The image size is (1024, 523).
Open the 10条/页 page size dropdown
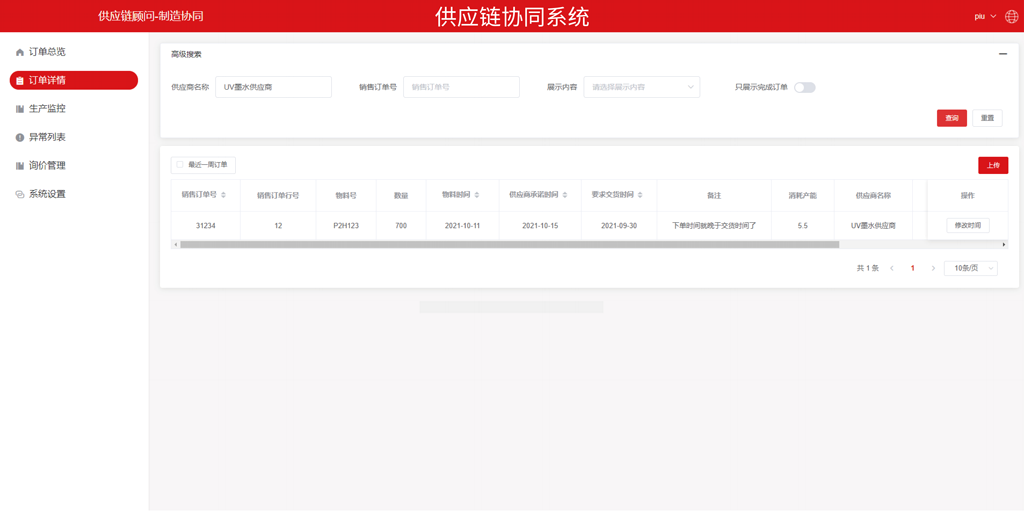coord(970,268)
